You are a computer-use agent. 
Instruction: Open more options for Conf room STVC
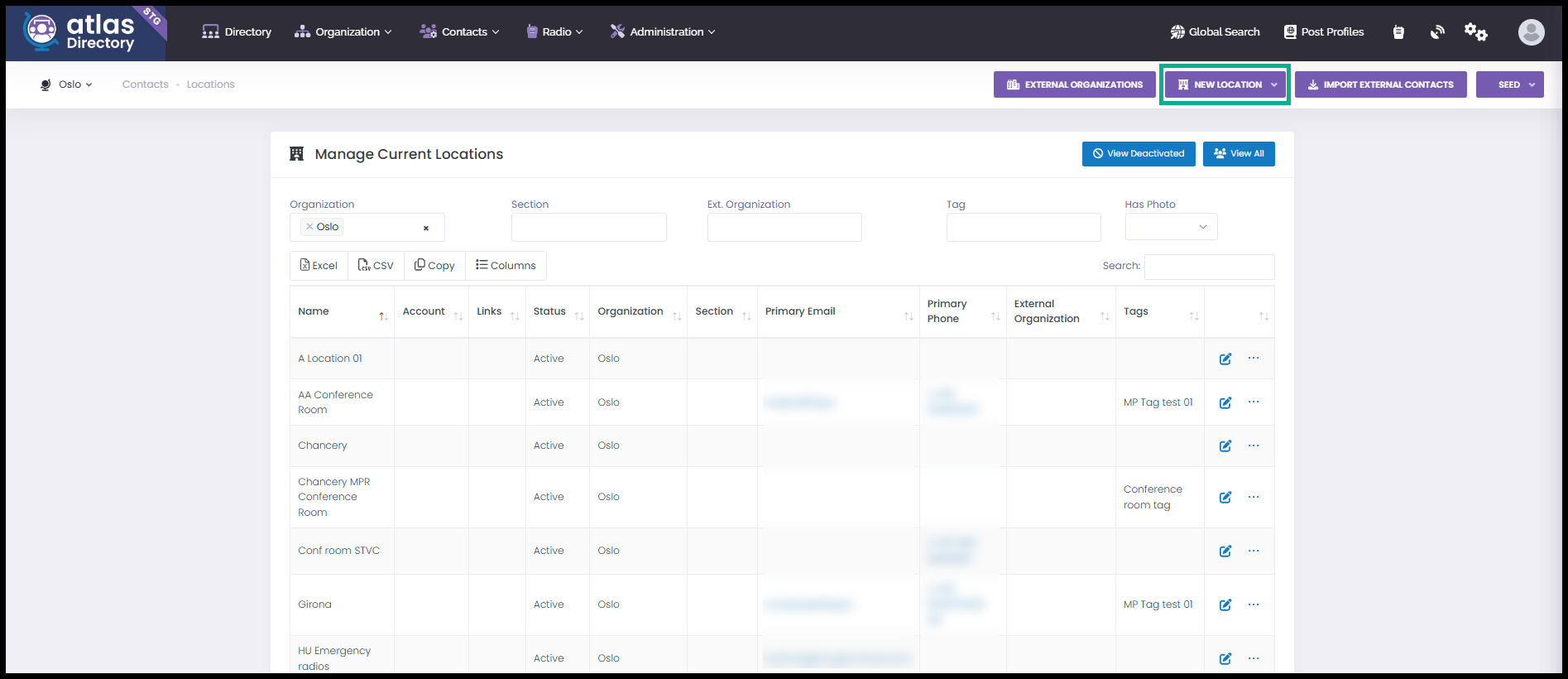(x=1254, y=551)
